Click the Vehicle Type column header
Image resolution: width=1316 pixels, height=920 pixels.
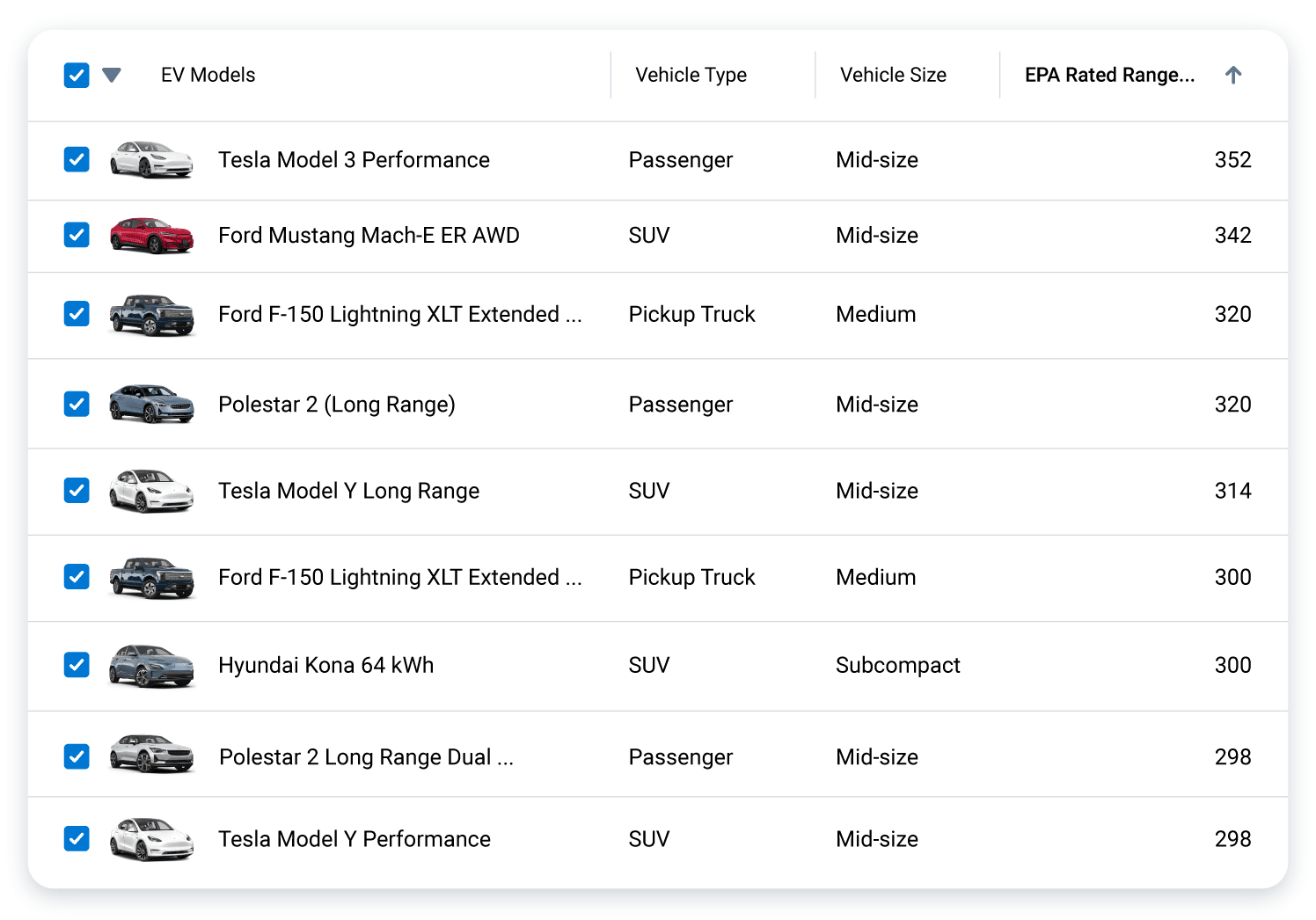point(691,75)
